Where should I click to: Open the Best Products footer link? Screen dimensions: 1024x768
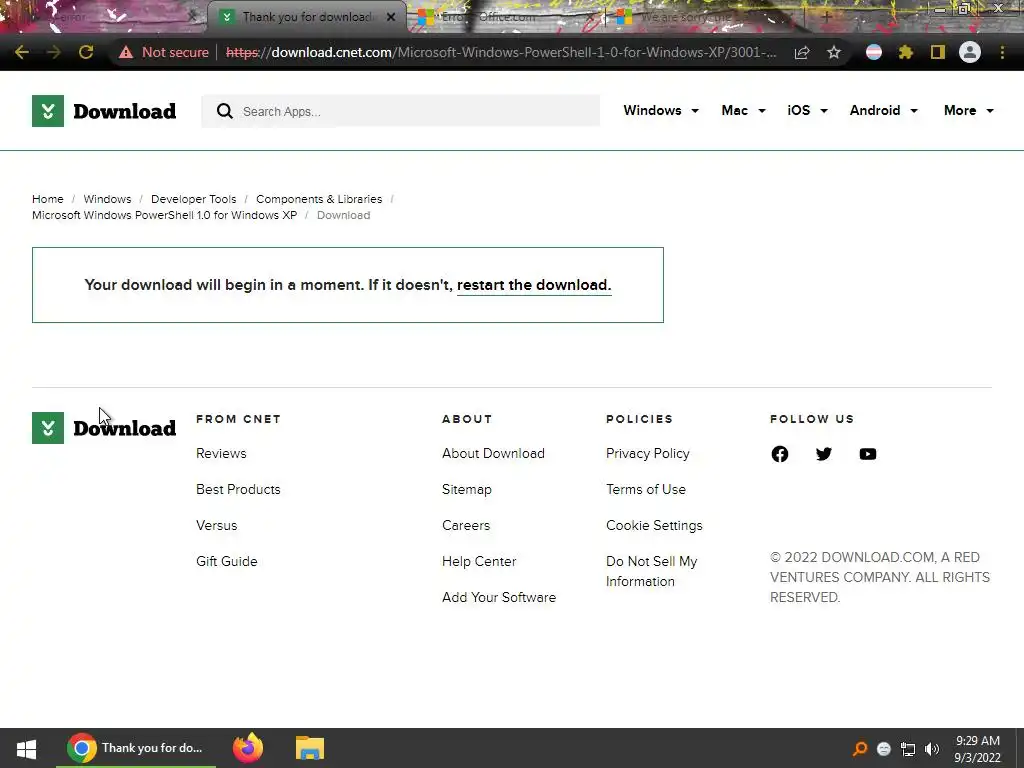[238, 489]
